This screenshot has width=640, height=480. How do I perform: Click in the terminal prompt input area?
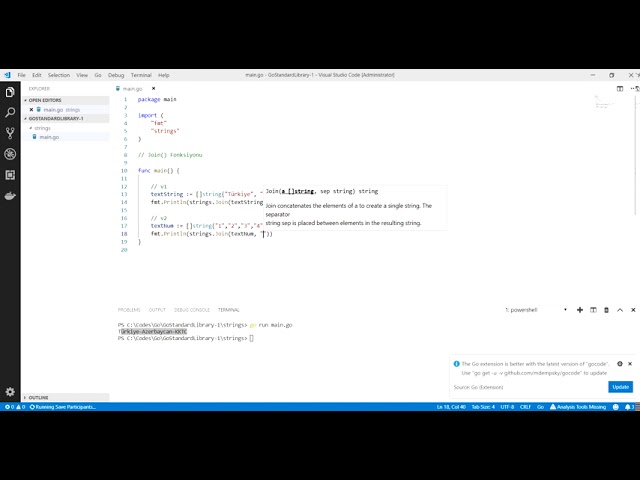pos(252,338)
